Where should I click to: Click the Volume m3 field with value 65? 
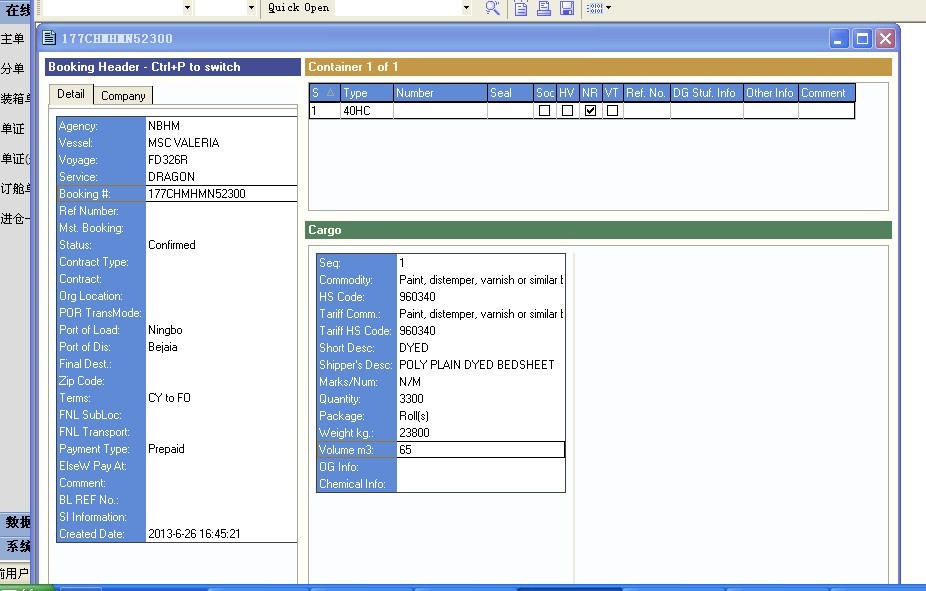click(480, 450)
